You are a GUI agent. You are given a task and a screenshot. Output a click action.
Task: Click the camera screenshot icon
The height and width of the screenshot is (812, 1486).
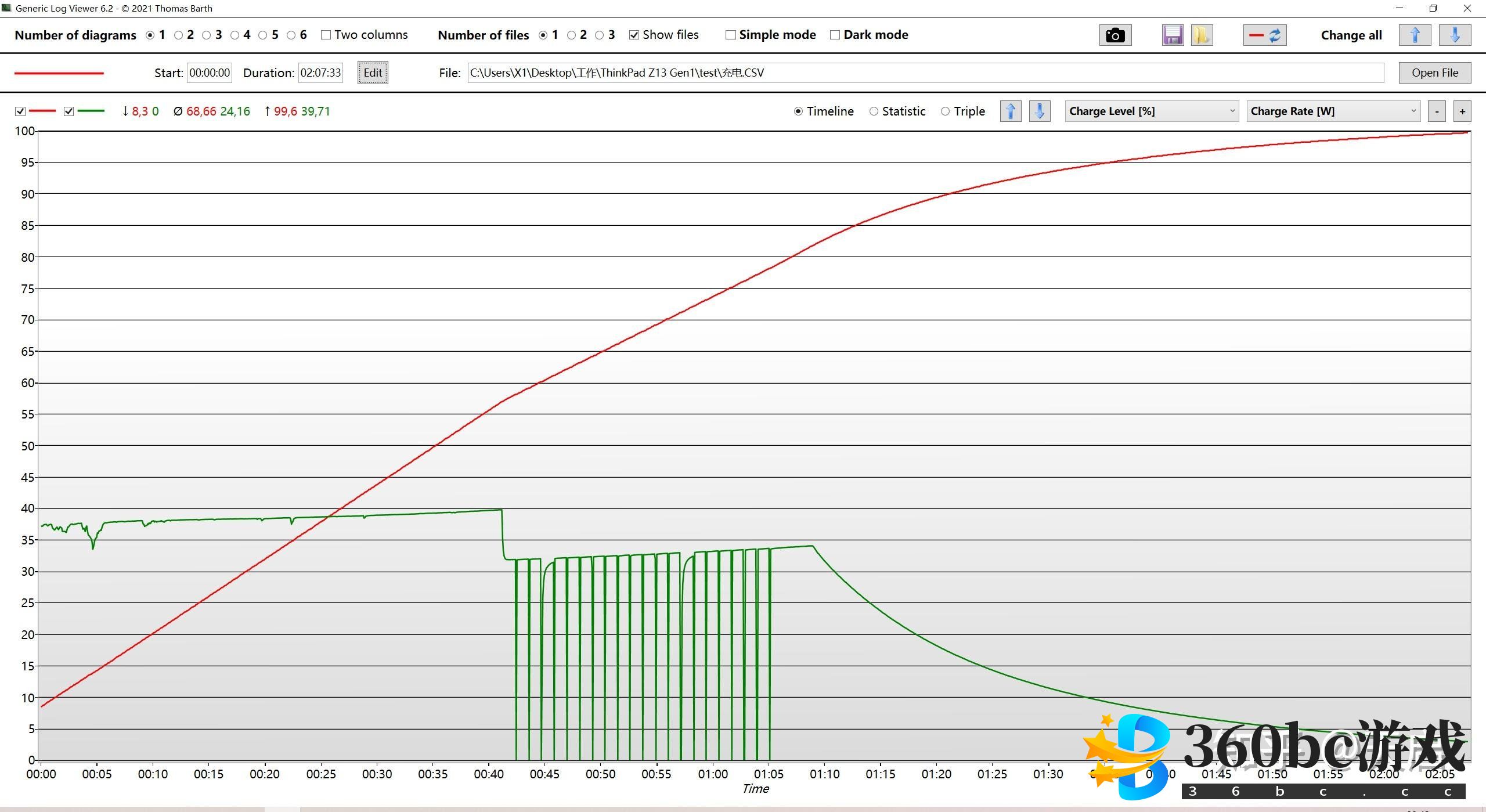(1114, 35)
